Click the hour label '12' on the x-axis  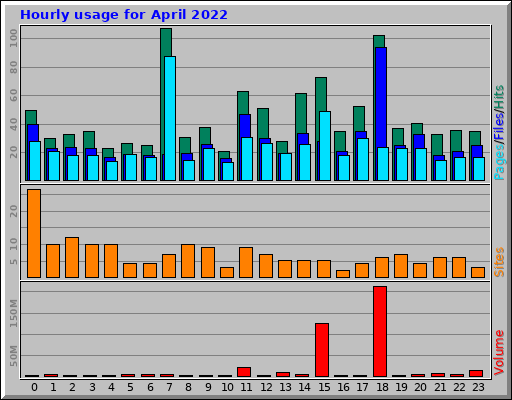pyautogui.click(x=266, y=387)
